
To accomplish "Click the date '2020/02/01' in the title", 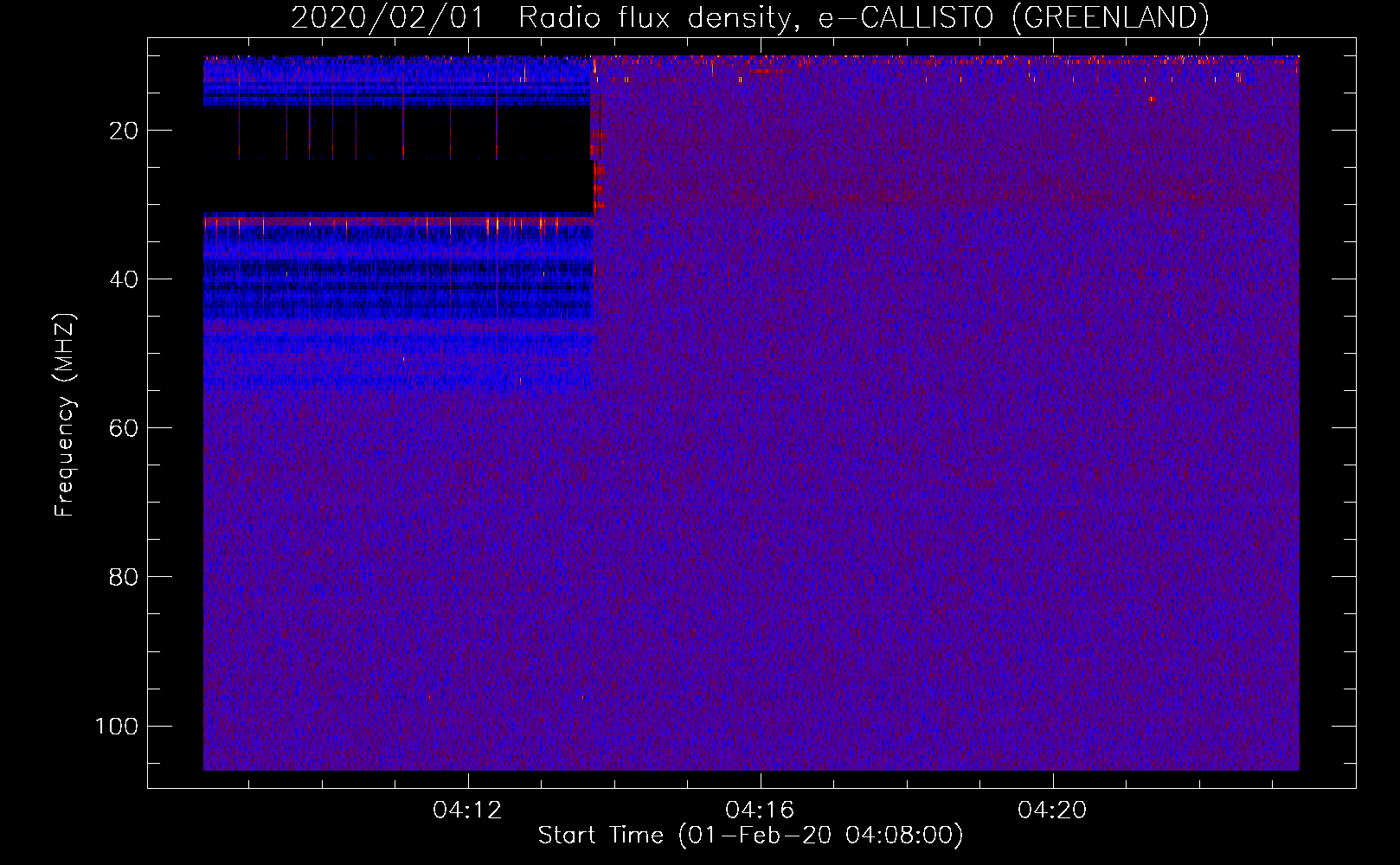I will [388, 18].
